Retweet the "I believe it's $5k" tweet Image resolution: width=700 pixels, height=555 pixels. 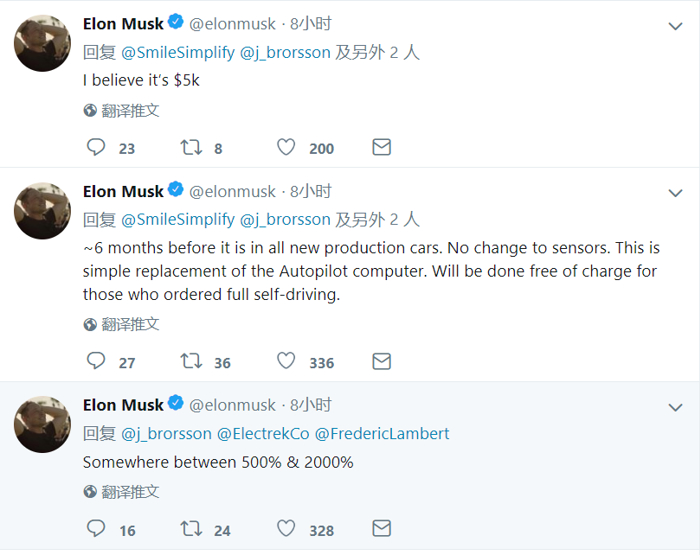point(191,147)
